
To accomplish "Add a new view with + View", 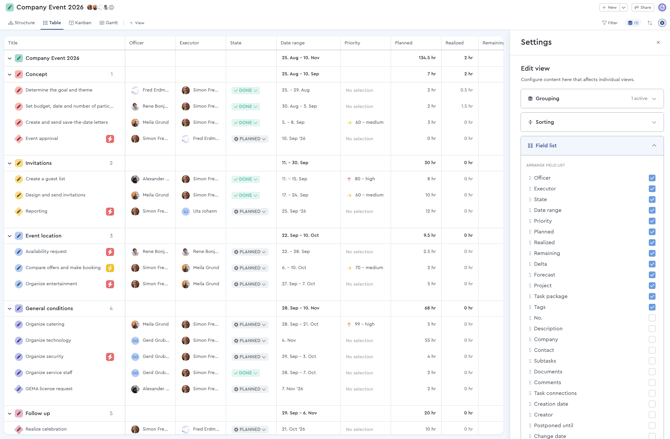I will pyautogui.click(x=137, y=23).
